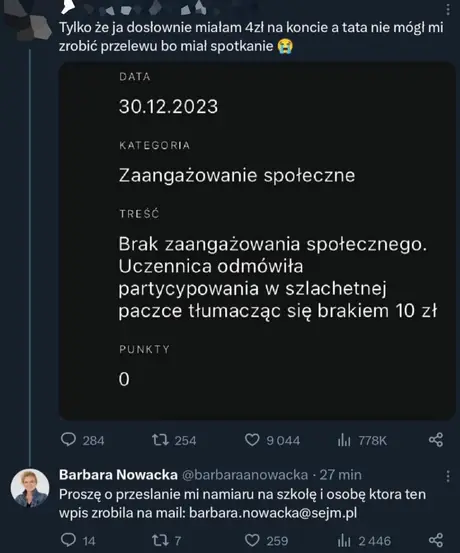The width and height of the screenshot is (460, 553).
Task: View analytics showing 778K views
Action: (362, 440)
